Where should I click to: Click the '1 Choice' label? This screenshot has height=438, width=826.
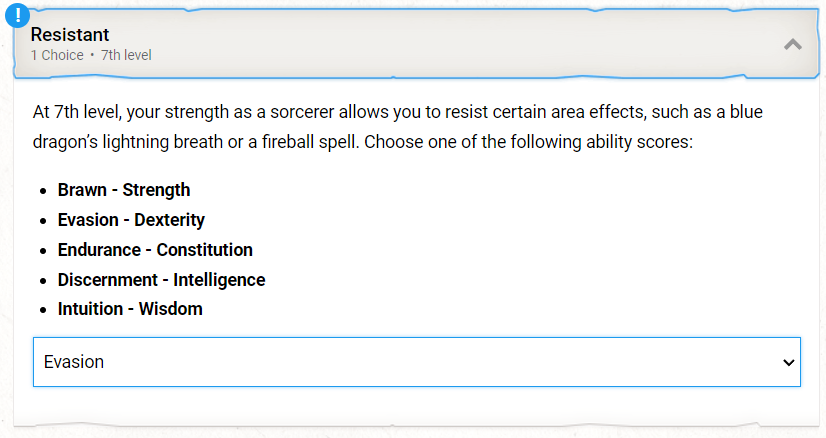[x=57, y=55]
